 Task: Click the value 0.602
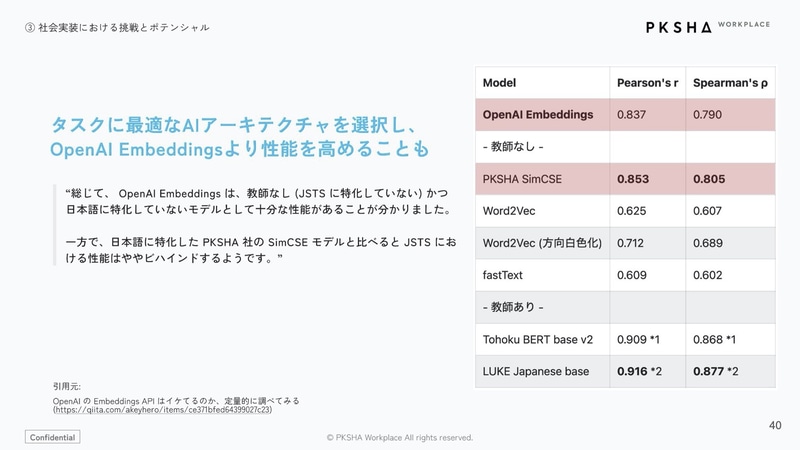[708, 276]
